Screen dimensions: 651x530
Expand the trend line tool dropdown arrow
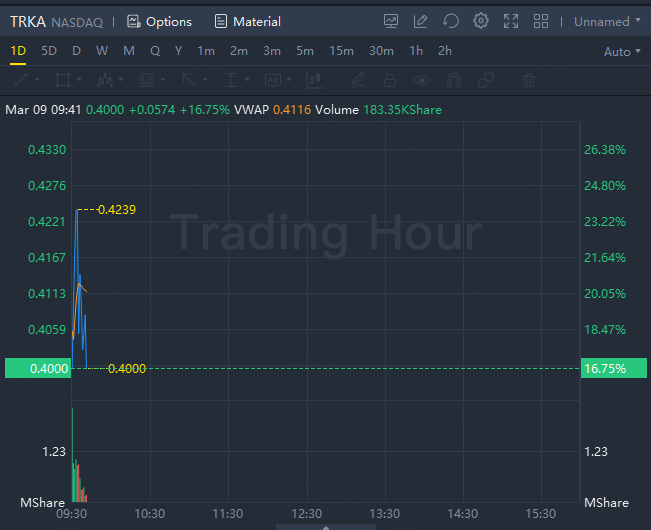pyautogui.click(x=37, y=79)
